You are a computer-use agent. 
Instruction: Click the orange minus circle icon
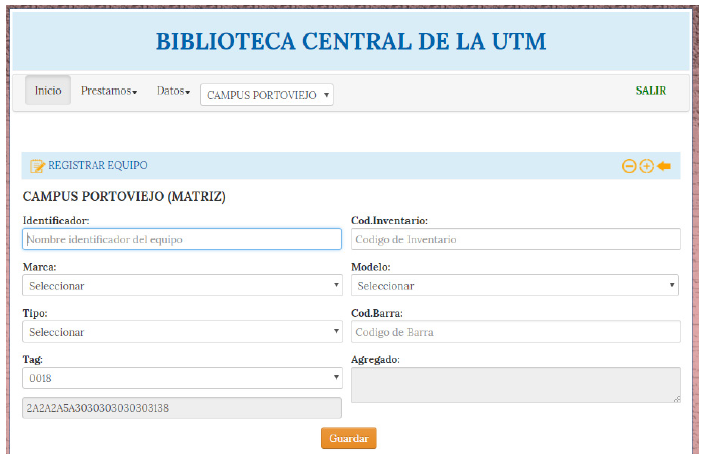point(629,166)
